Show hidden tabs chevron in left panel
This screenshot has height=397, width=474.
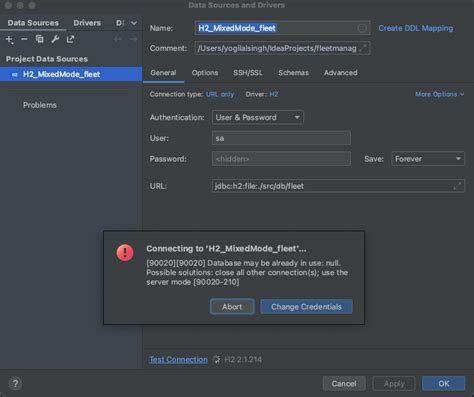(x=134, y=23)
